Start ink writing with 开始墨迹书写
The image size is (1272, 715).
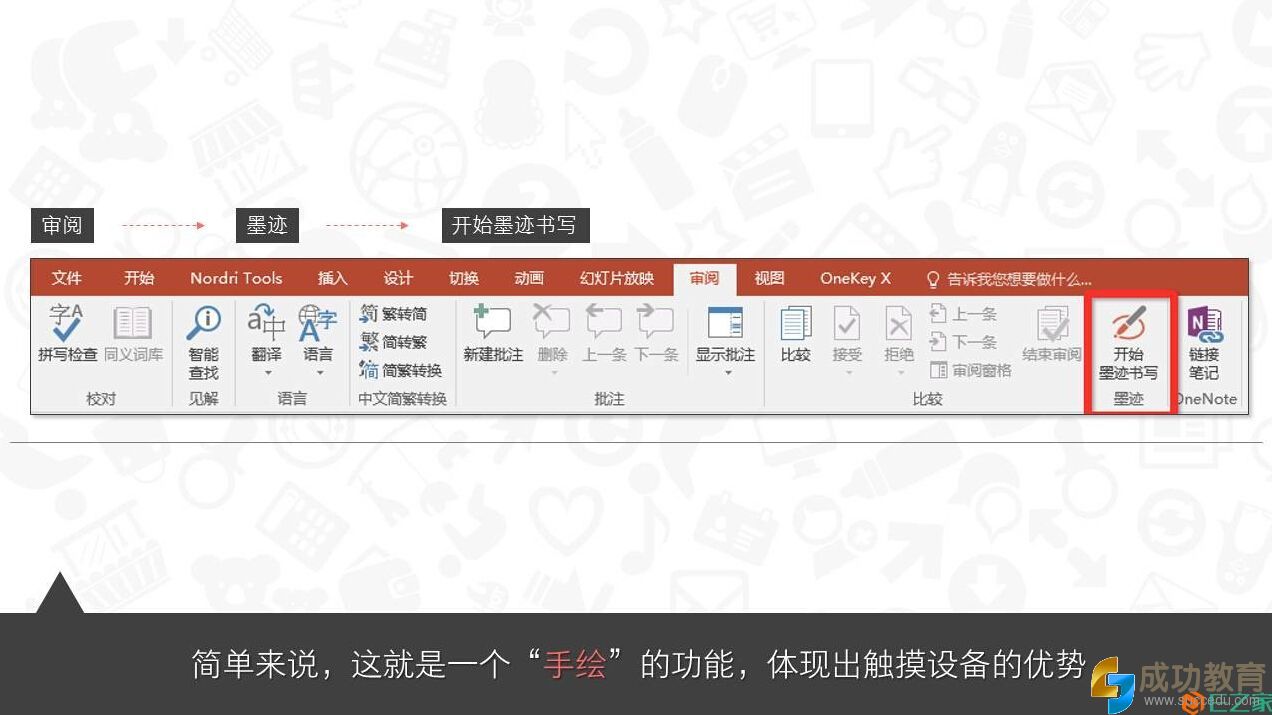pyautogui.click(x=1128, y=343)
